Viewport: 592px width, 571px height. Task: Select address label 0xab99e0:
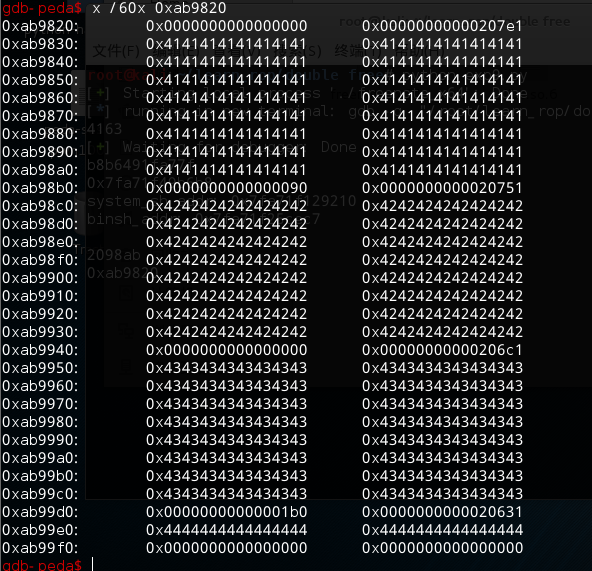pyautogui.click(x=40, y=530)
